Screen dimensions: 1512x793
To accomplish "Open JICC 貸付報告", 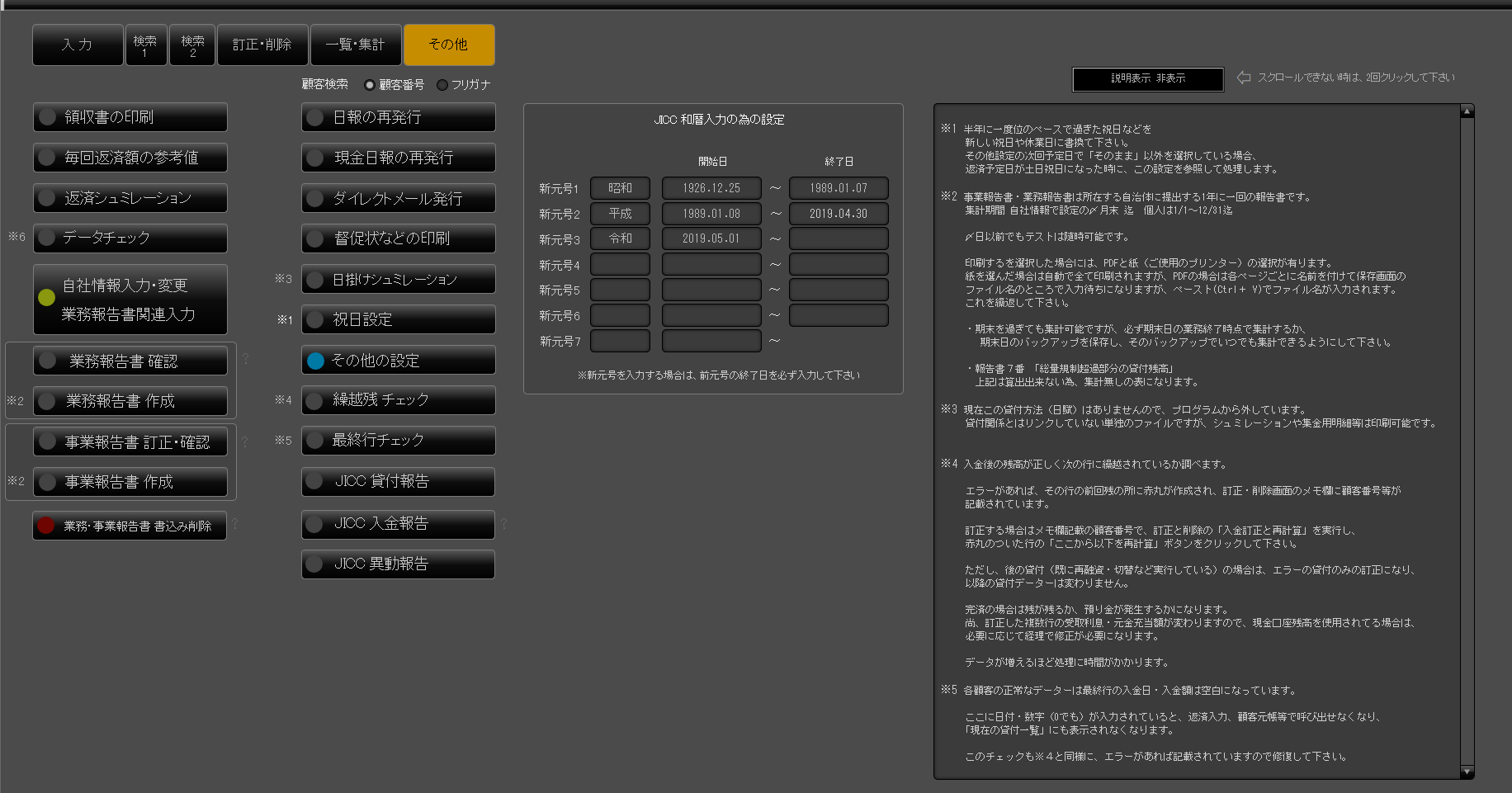I will point(399,482).
